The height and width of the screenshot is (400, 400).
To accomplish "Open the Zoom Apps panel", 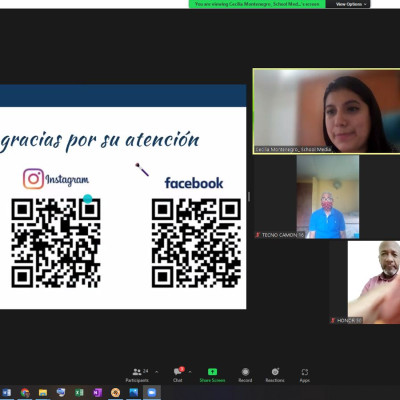I will [x=305, y=375].
